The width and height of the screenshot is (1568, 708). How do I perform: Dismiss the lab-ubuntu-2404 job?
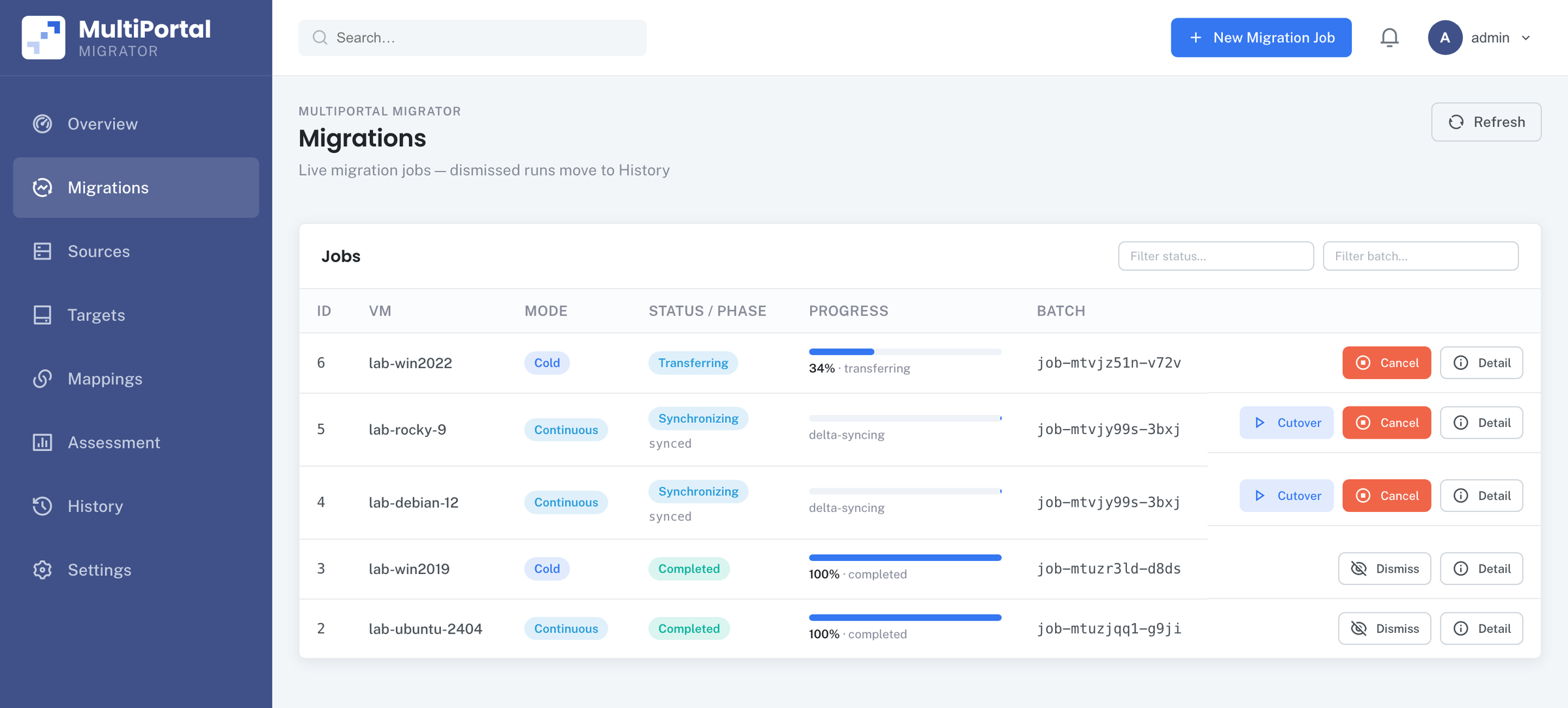pos(1384,628)
